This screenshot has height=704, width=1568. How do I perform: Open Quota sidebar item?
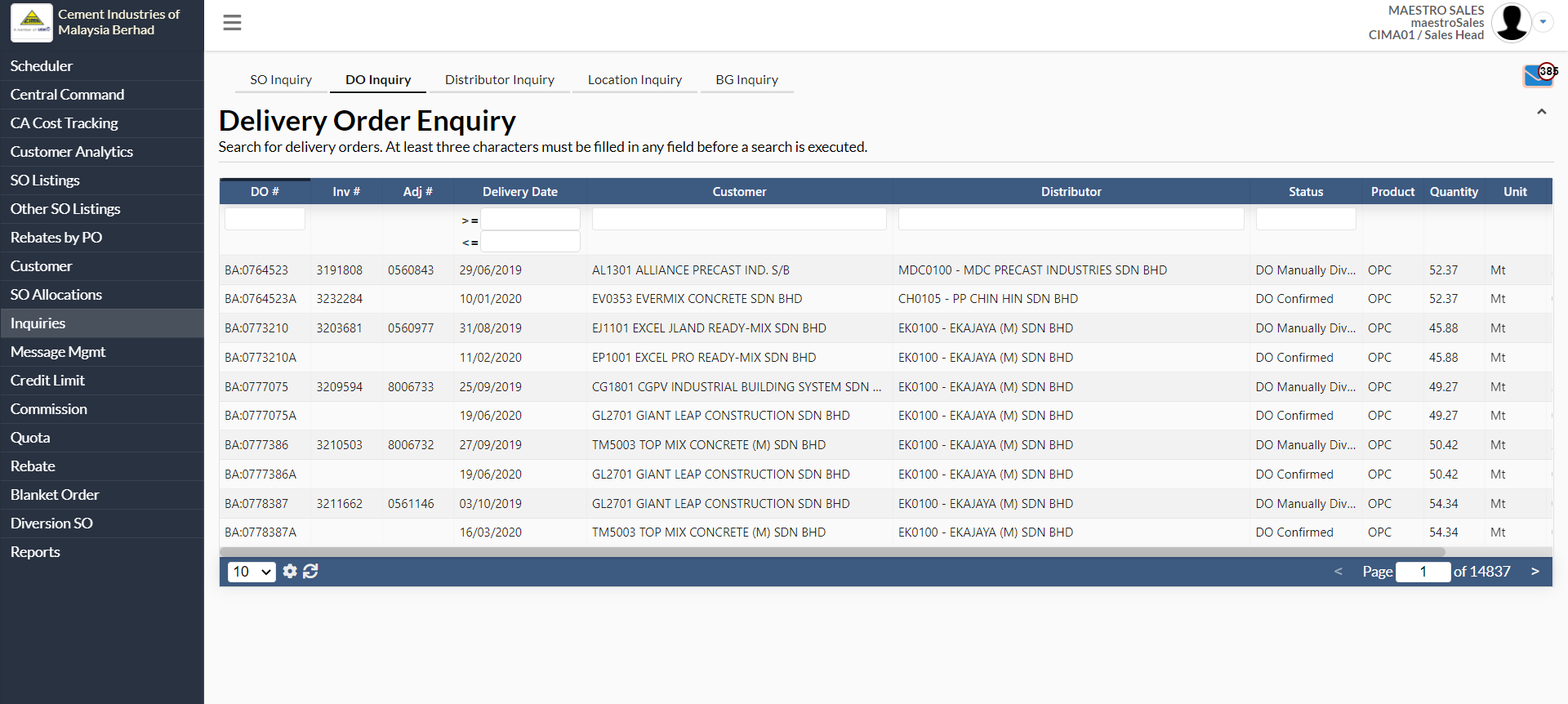[x=102, y=438]
